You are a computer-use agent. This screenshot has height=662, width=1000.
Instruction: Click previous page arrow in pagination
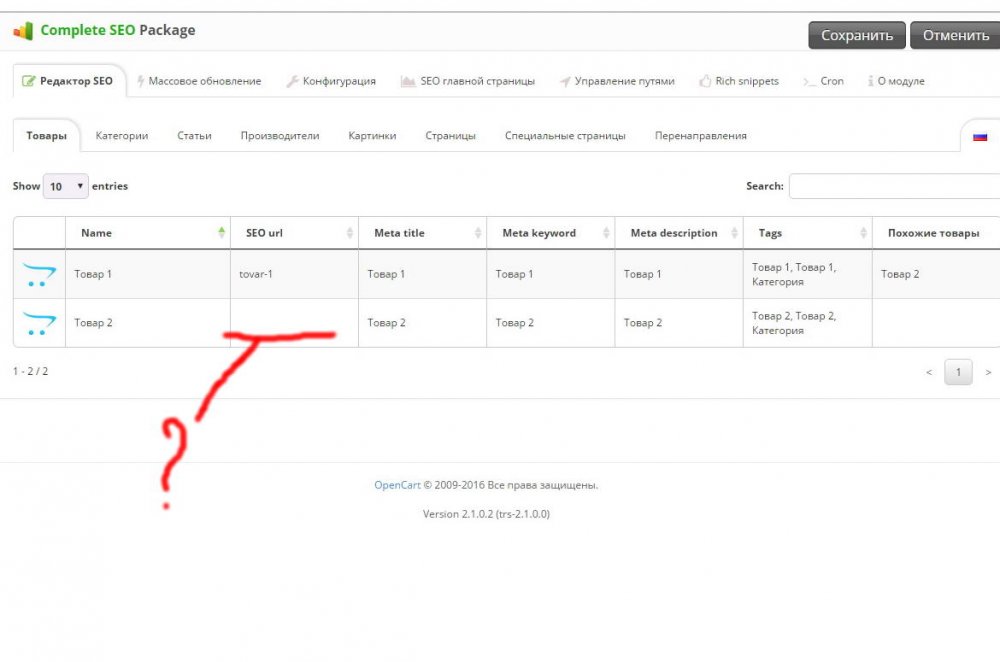929,372
